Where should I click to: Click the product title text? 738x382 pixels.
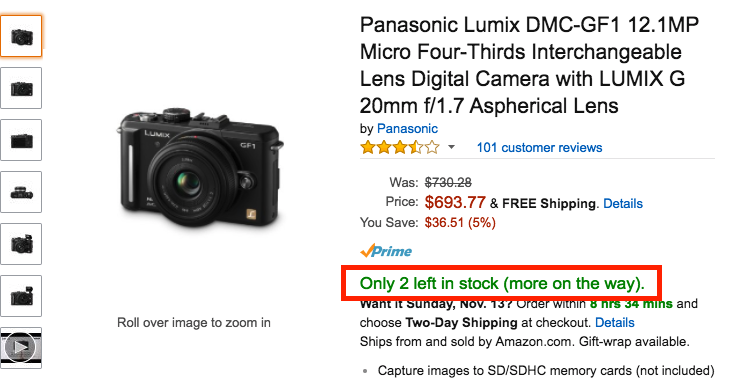(529, 65)
